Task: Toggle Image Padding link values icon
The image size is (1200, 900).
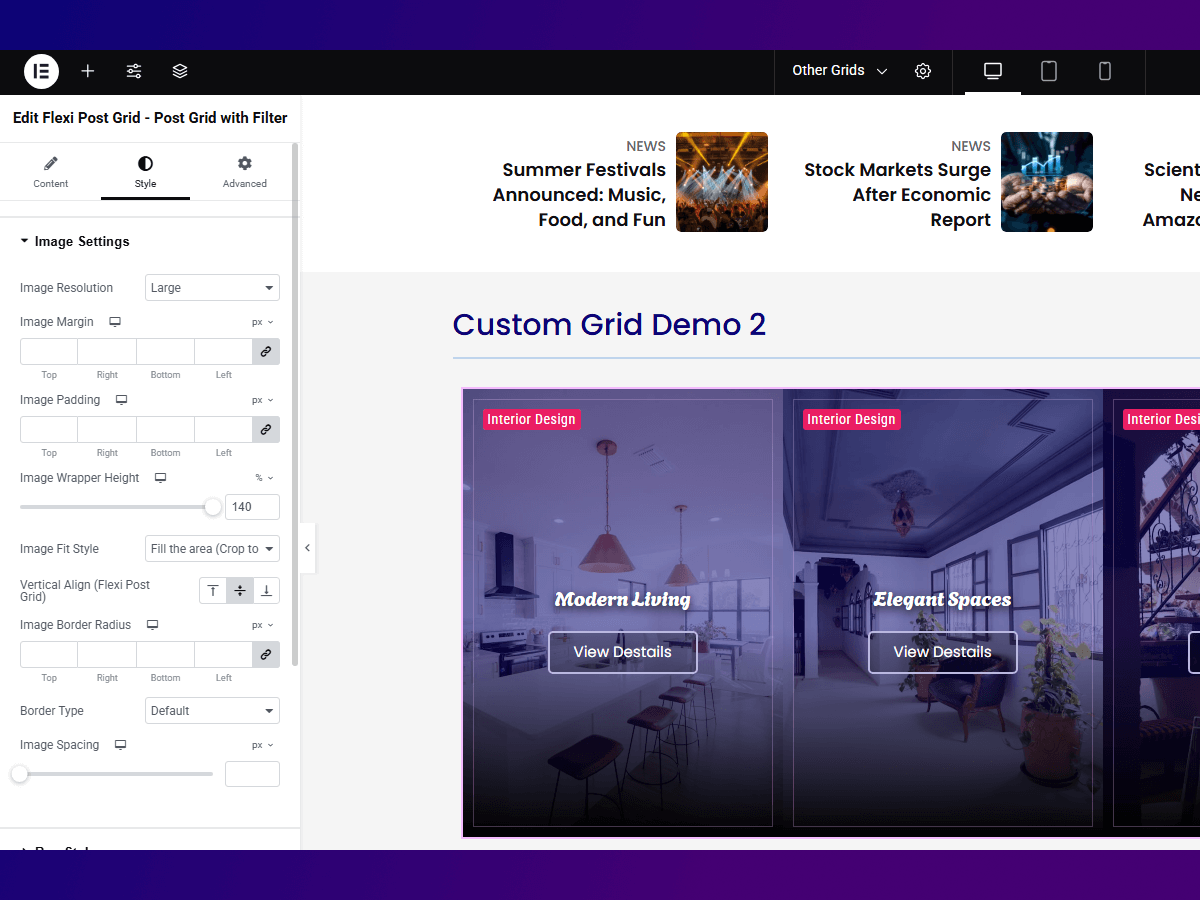Action: click(266, 429)
